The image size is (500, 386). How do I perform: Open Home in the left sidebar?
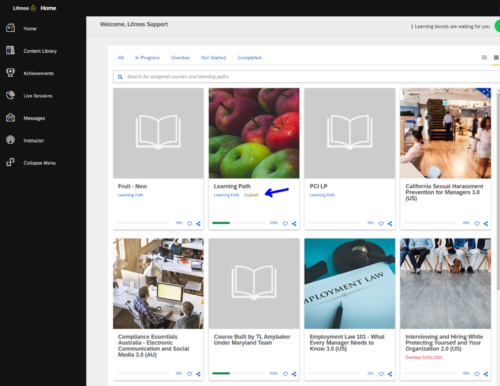point(30,29)
